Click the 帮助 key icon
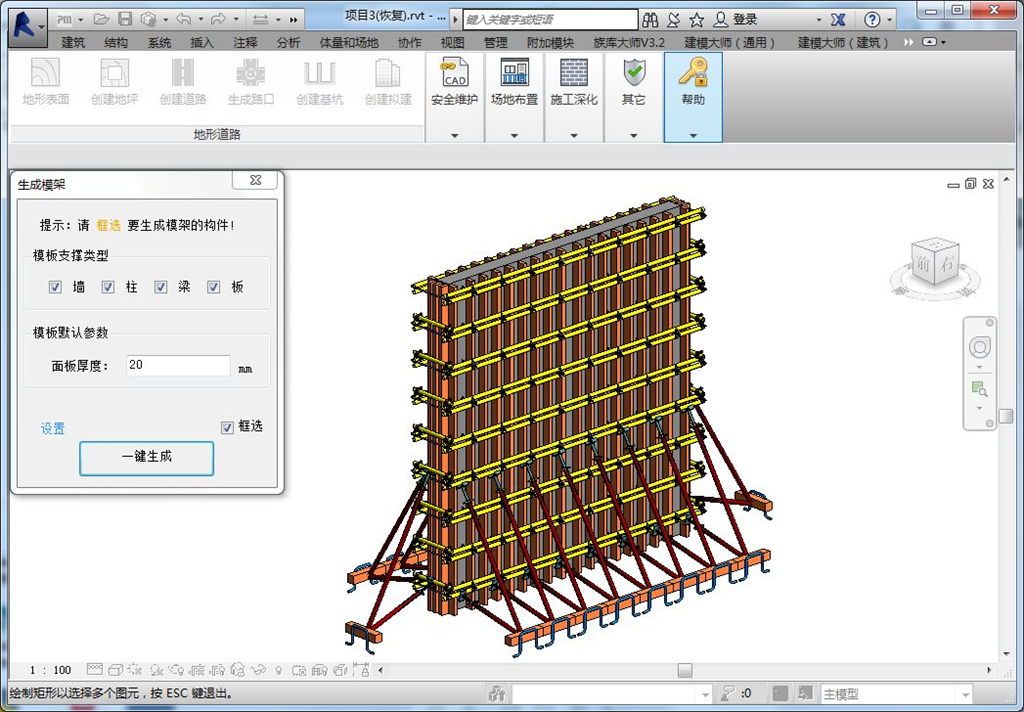Viewport: 1024px width, 712px height. coord(693,73)
